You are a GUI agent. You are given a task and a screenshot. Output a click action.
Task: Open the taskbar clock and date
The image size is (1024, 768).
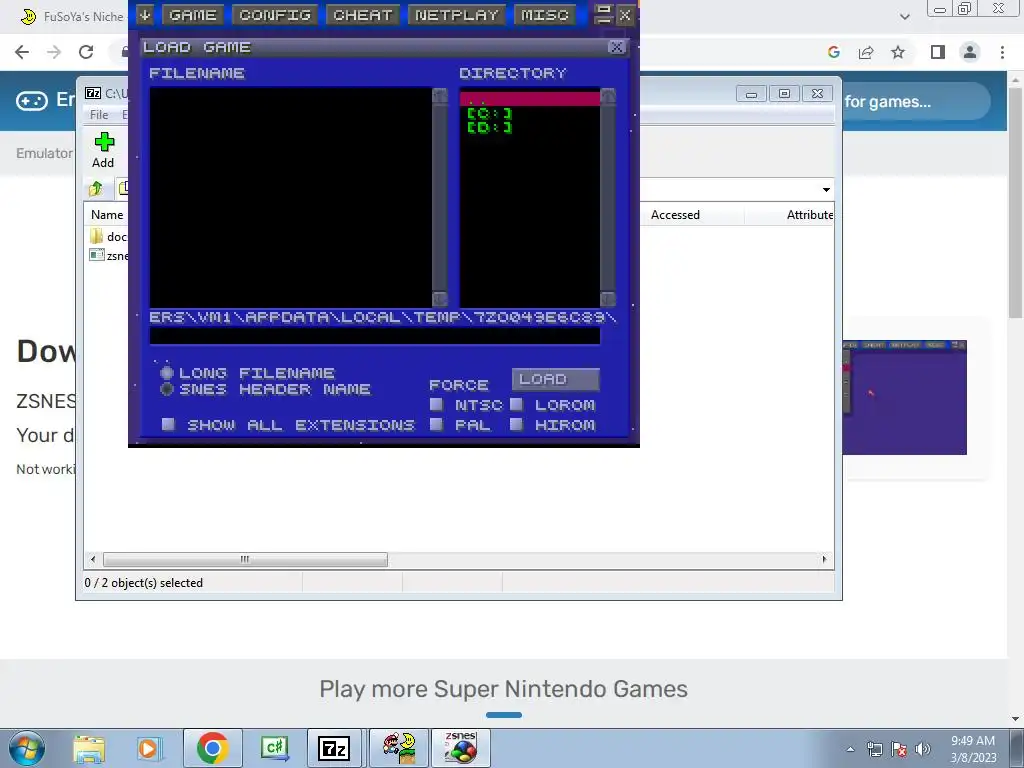tap(973, 749)
